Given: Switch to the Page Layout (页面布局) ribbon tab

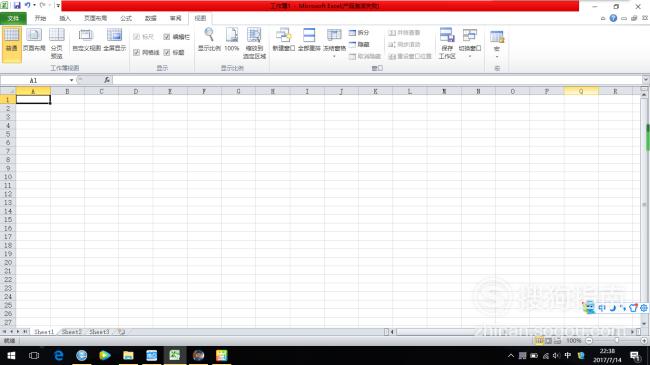Looking at the screenshot, I should coord(95,18).
